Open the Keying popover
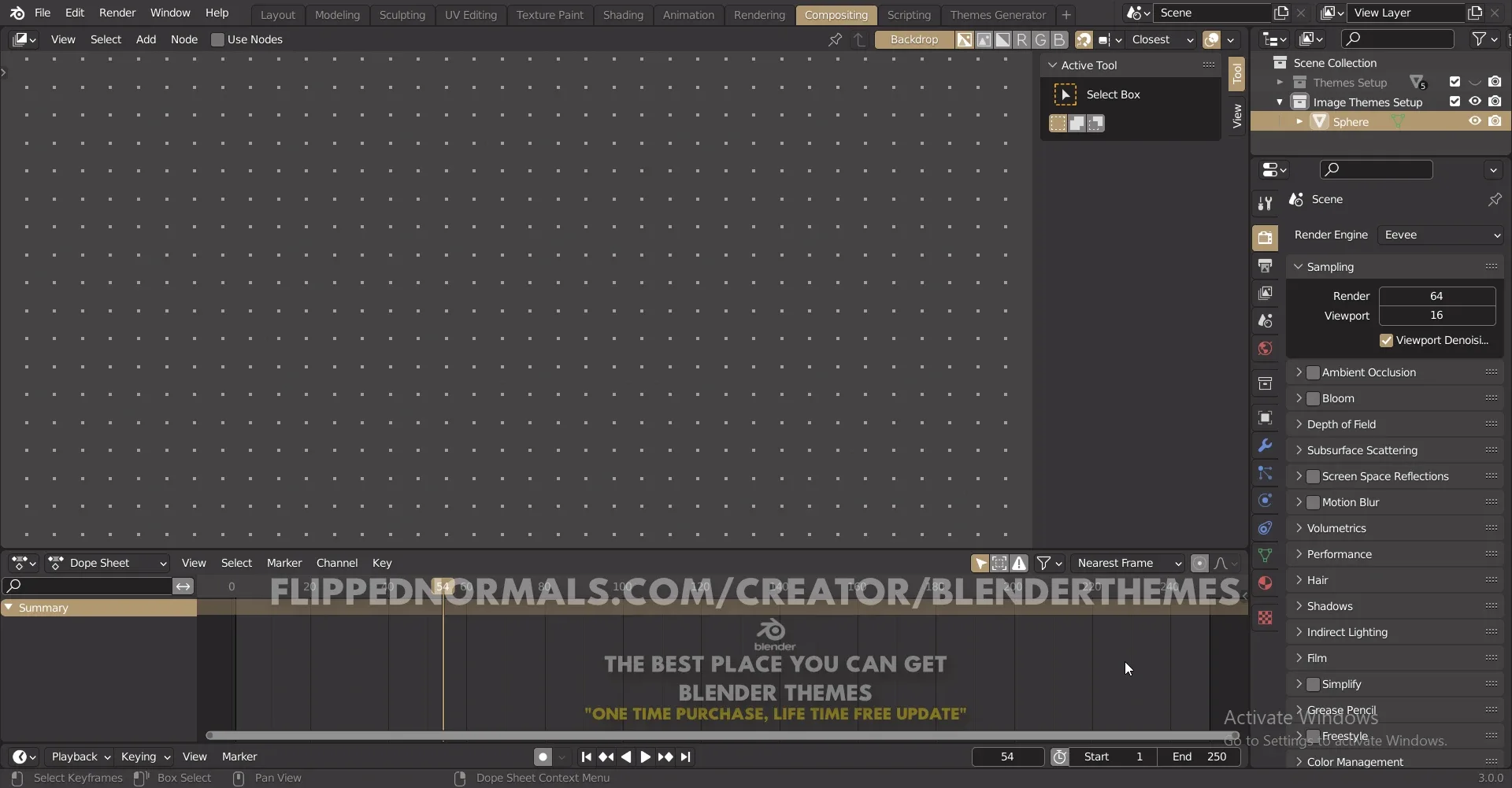 pyautogui.click(x=145, y=757)
